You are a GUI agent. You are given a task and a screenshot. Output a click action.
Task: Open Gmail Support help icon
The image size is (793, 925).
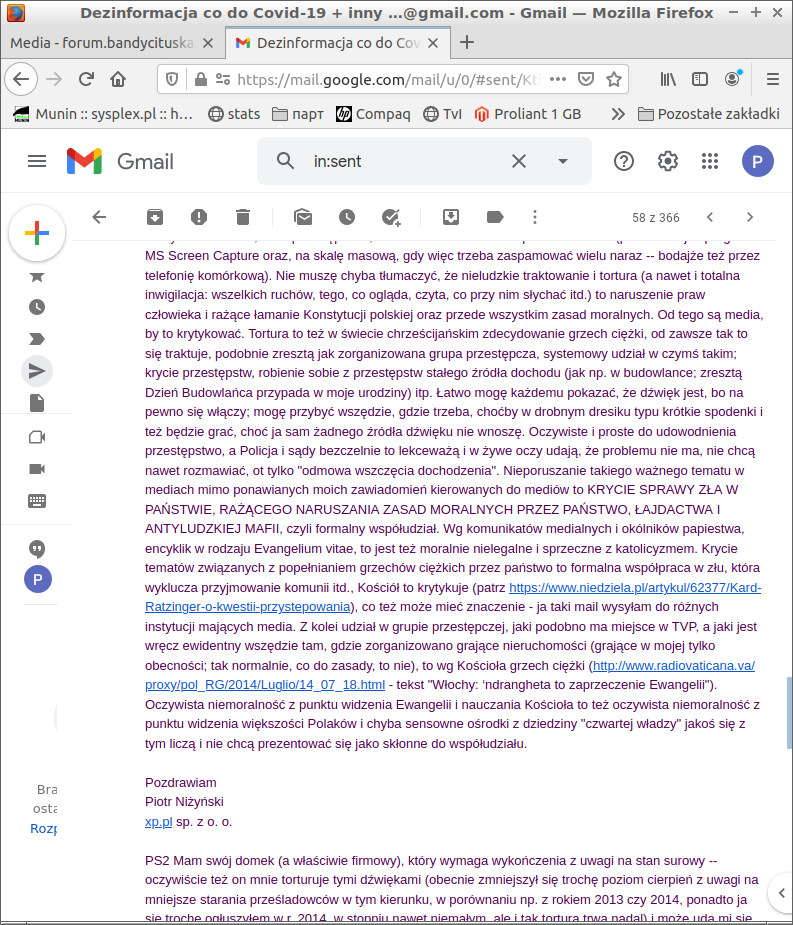pyautogui.click(x=624, y=161)
